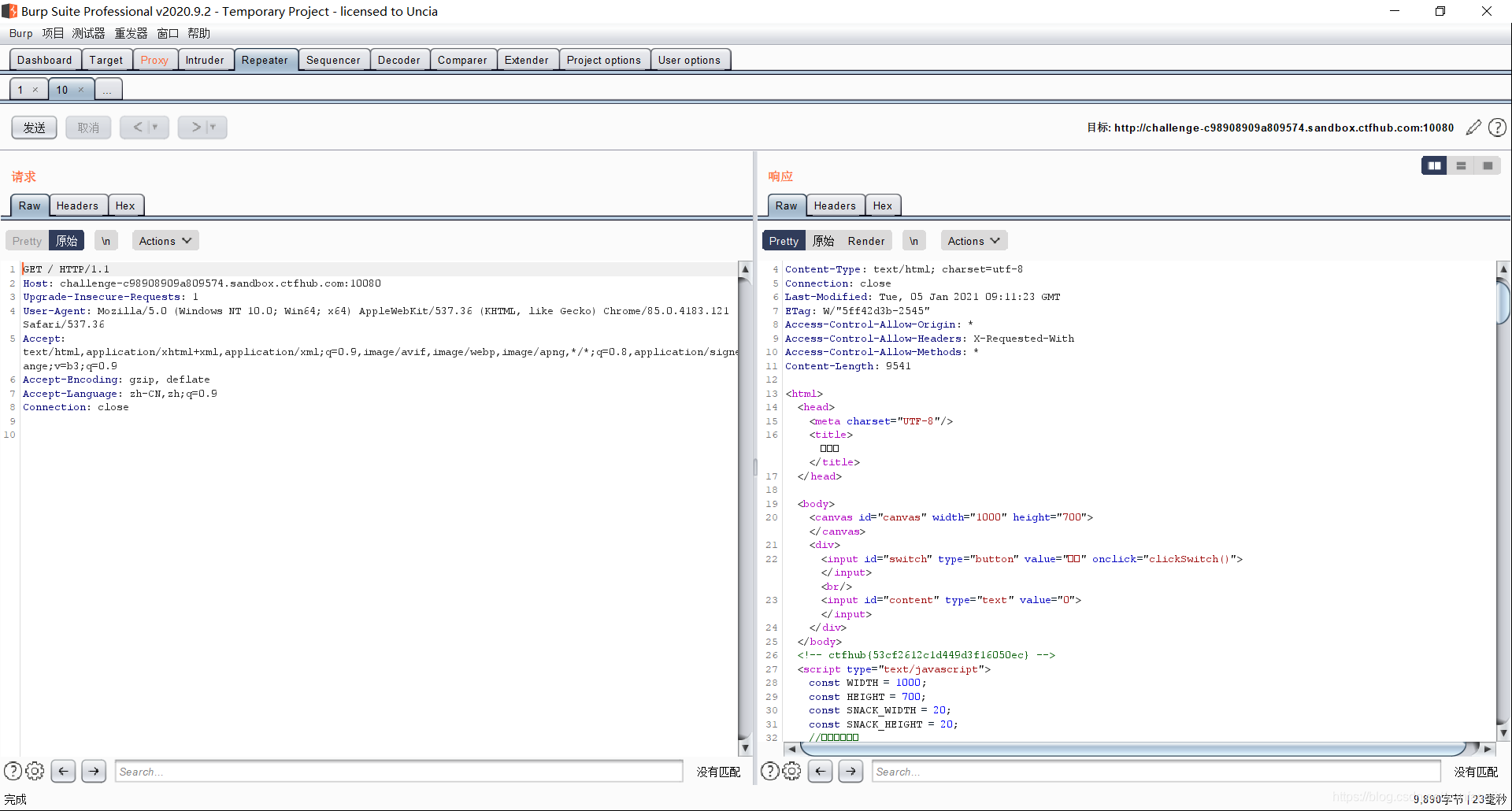
Task: Open history forward dropdown arrow
Action: click(213, 128)
